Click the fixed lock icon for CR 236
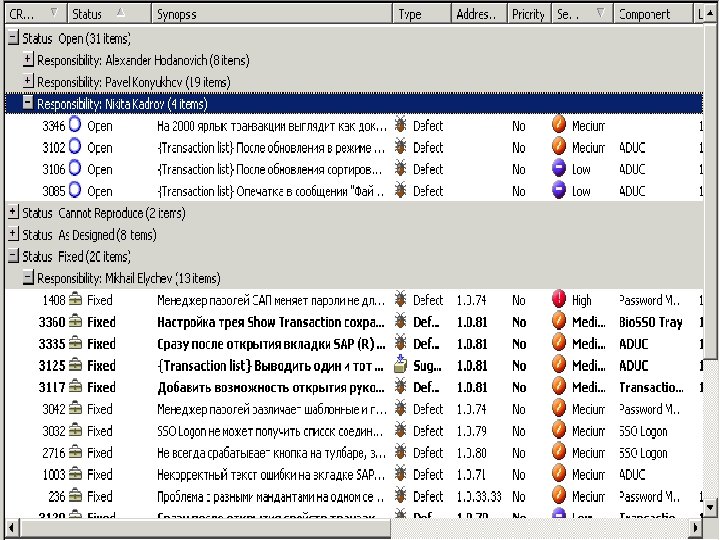Image resolution: width=720 pixels, height=540 pixels. pyautogui.click(x=74, y=496)
